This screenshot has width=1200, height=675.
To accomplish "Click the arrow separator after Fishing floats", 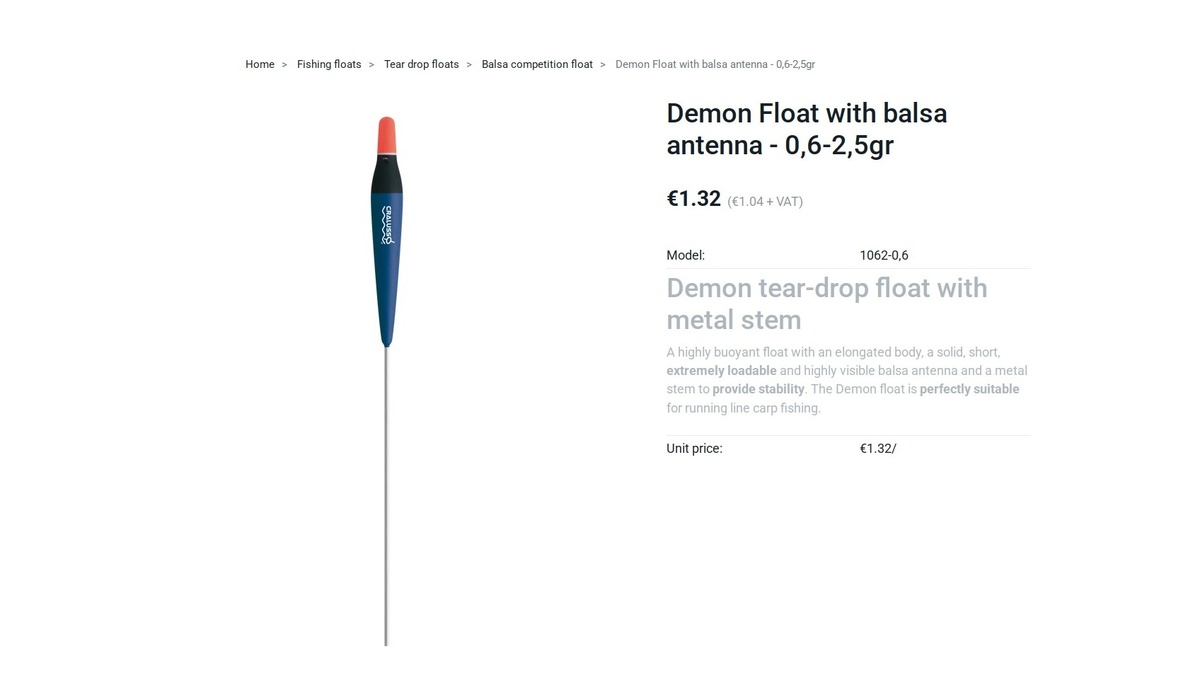I will click(x=372, y=65).
